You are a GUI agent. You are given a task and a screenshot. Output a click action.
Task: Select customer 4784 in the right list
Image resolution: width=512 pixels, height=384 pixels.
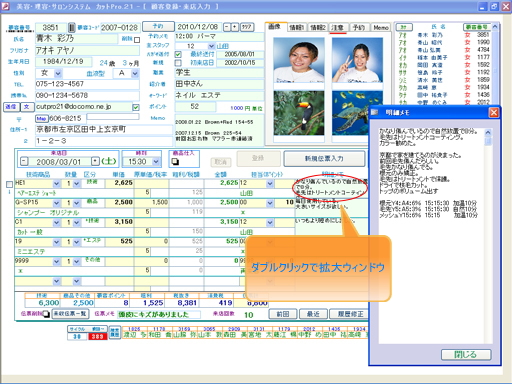[x=444, y=50]
